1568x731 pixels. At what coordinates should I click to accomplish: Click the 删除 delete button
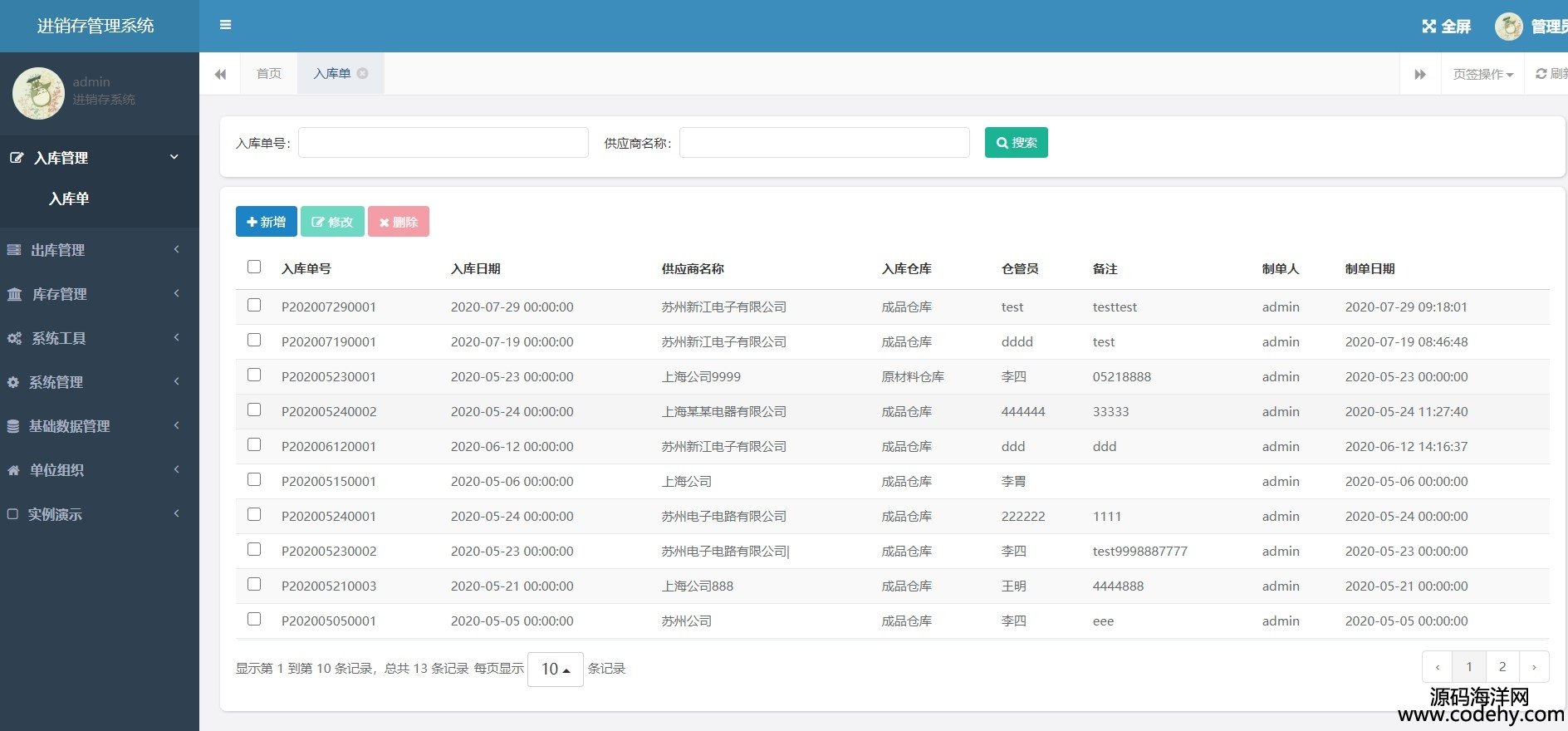pyautogui.click(x=399, y=222)
